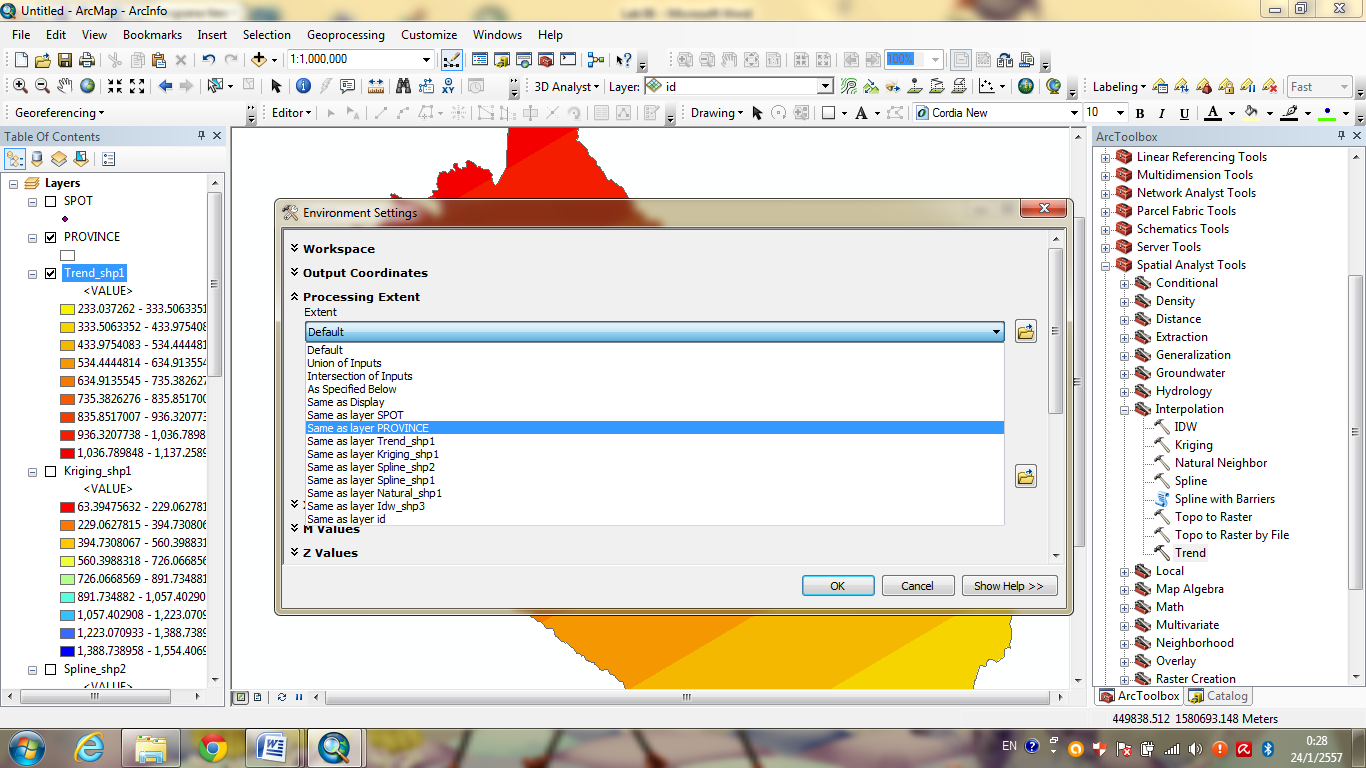The width and height of the screenshot is (1366, 768).
Task: Click the Show Help button
Action: click(x=1008, y=586)
